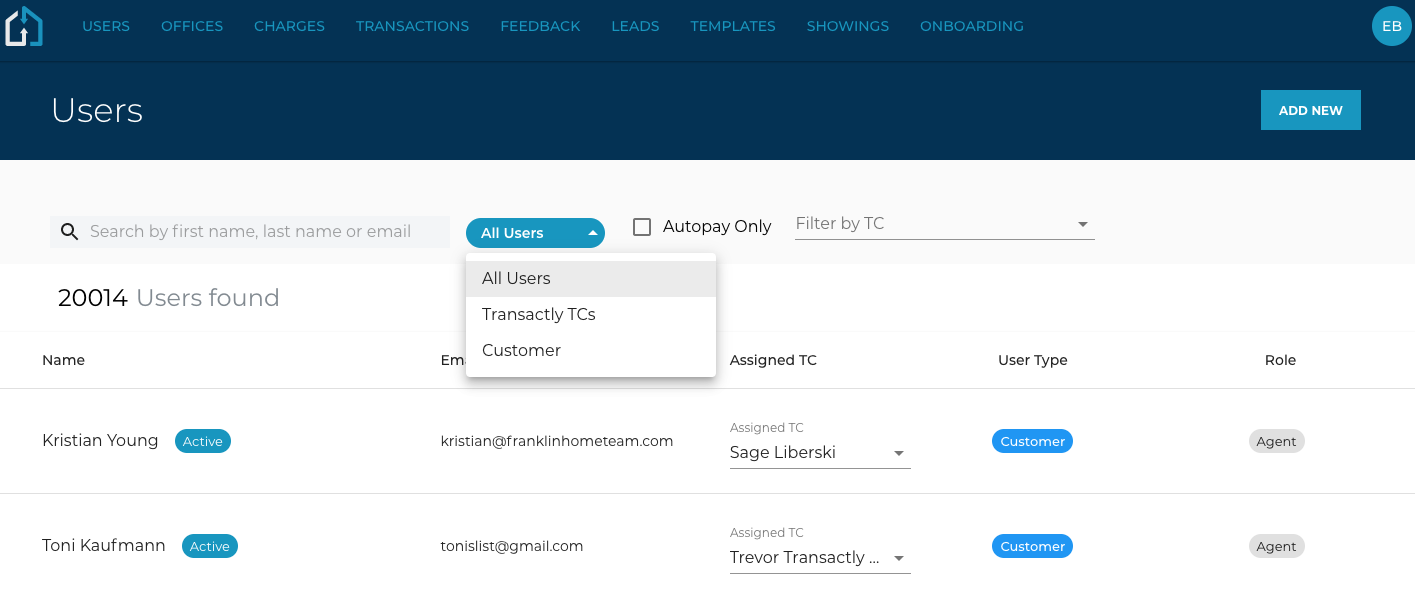The image size is (1415, 597).
Task: Click the Transactly home logo icon
Action: [24, 27]
